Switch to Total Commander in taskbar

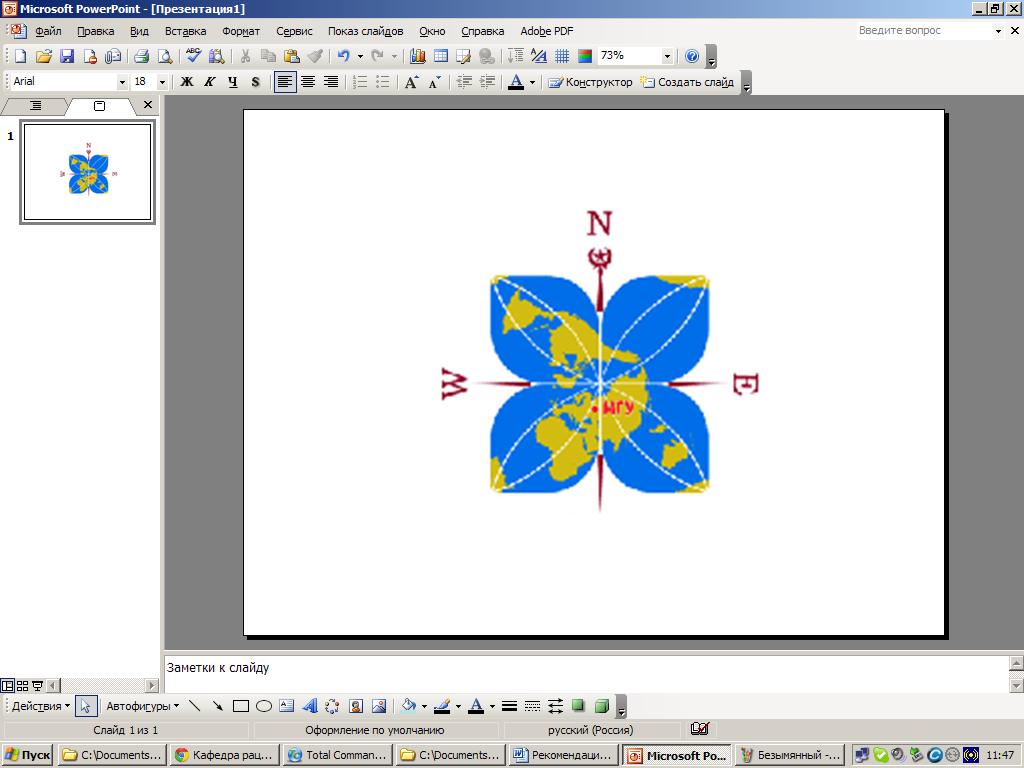coord(338,755)
